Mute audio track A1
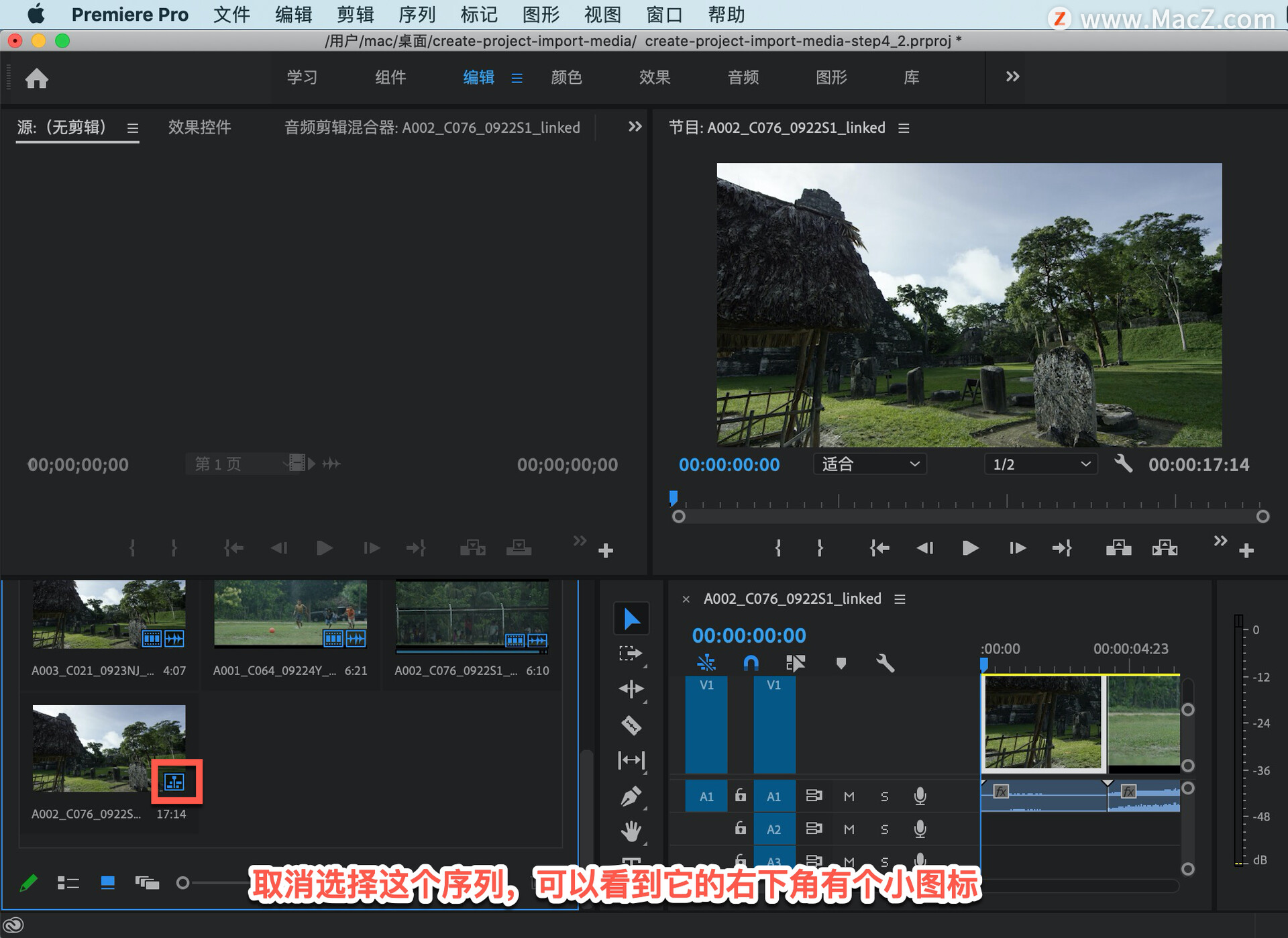Viewport: 1288px width, 938px height. point(849,796)
